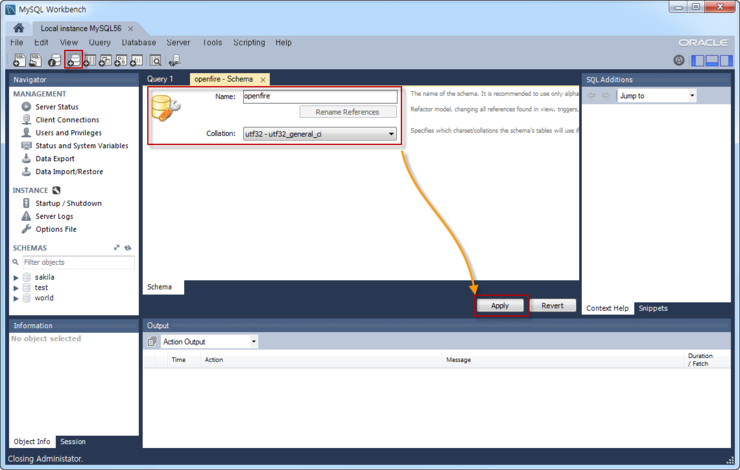Open Data Import/Restore
The height and width of the screenshot is (470, 740).
pyautogui.click(x=69, y=172)
